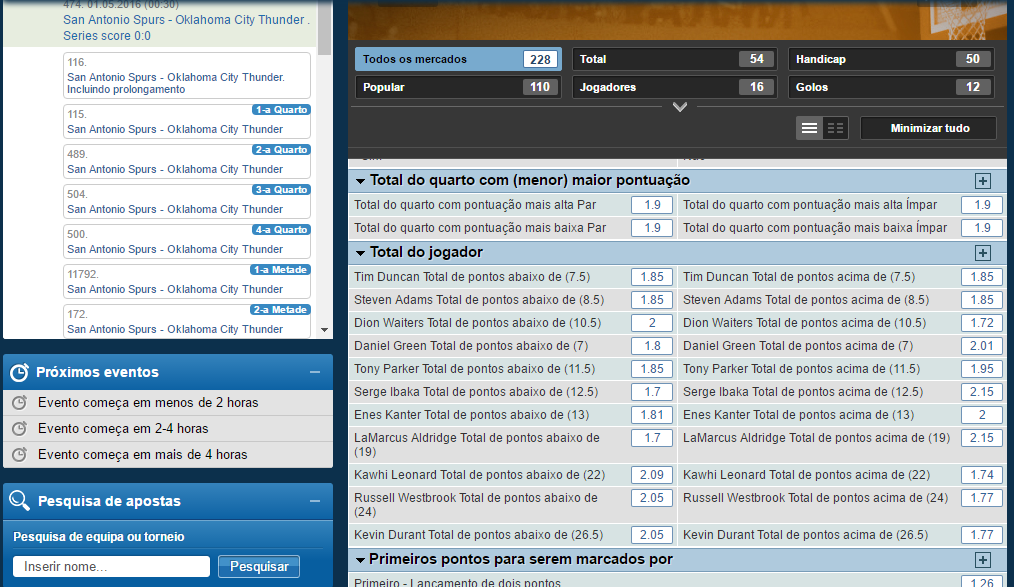Select Dion Waiters acima de 10.5 odds 1.72
The image size is (1014, 587).
coord(982,323)
